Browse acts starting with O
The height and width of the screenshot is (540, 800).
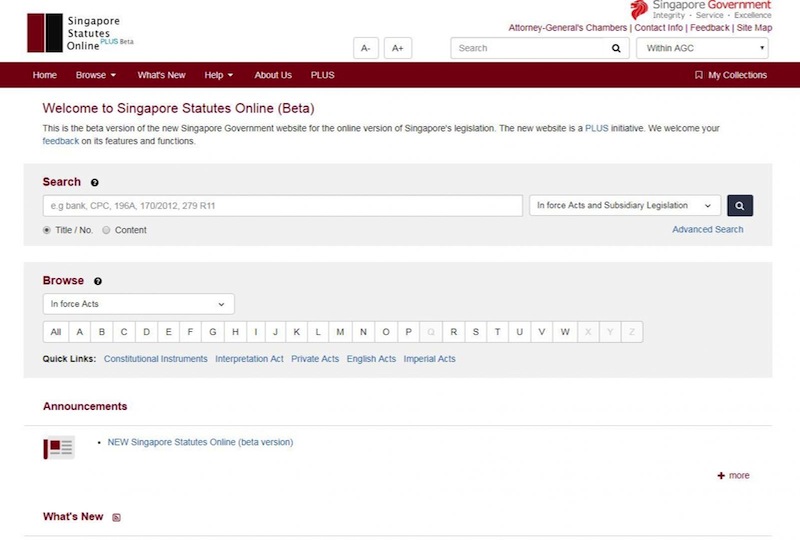tap(386, 332)
